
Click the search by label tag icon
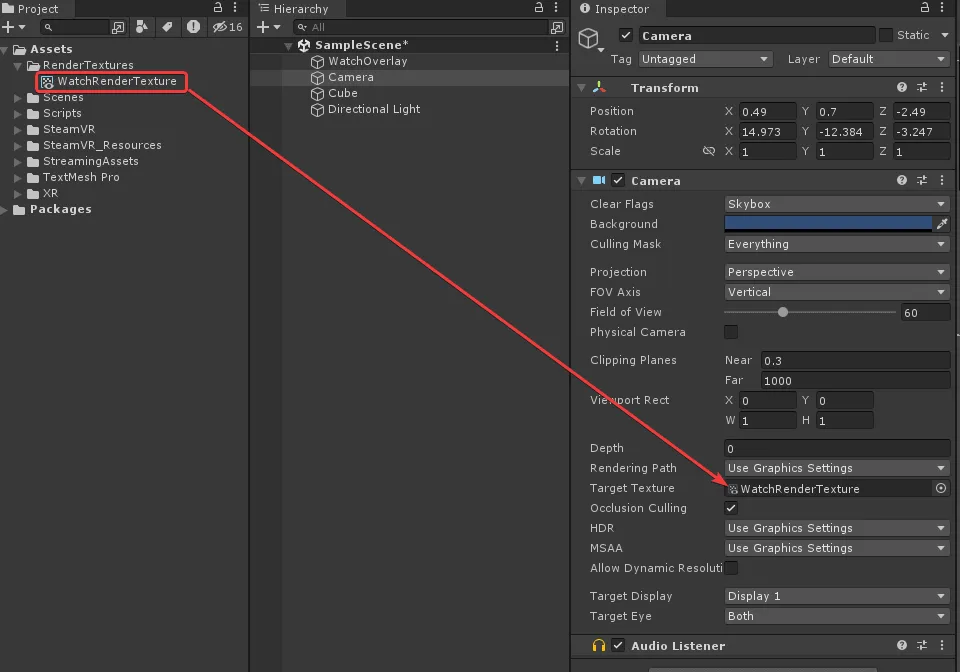tap(167, 27)
